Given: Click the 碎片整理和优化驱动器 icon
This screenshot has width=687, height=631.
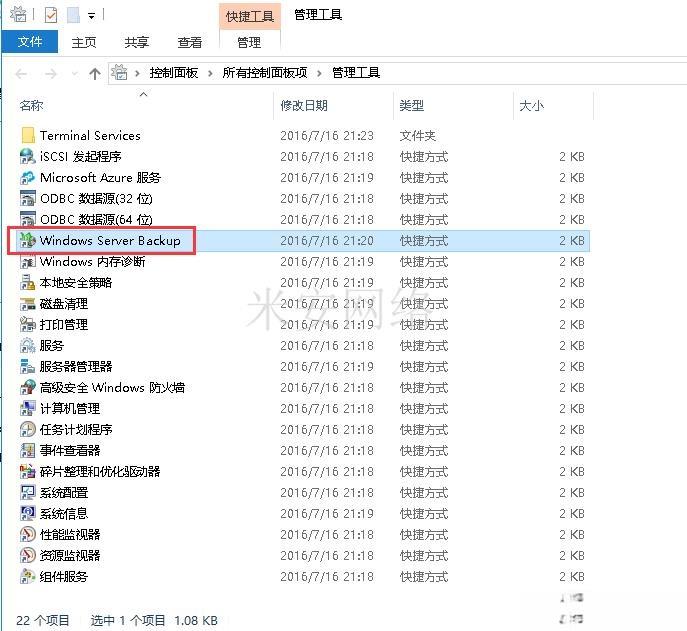Looking at the screenshot, I should [x=28, y=471].
